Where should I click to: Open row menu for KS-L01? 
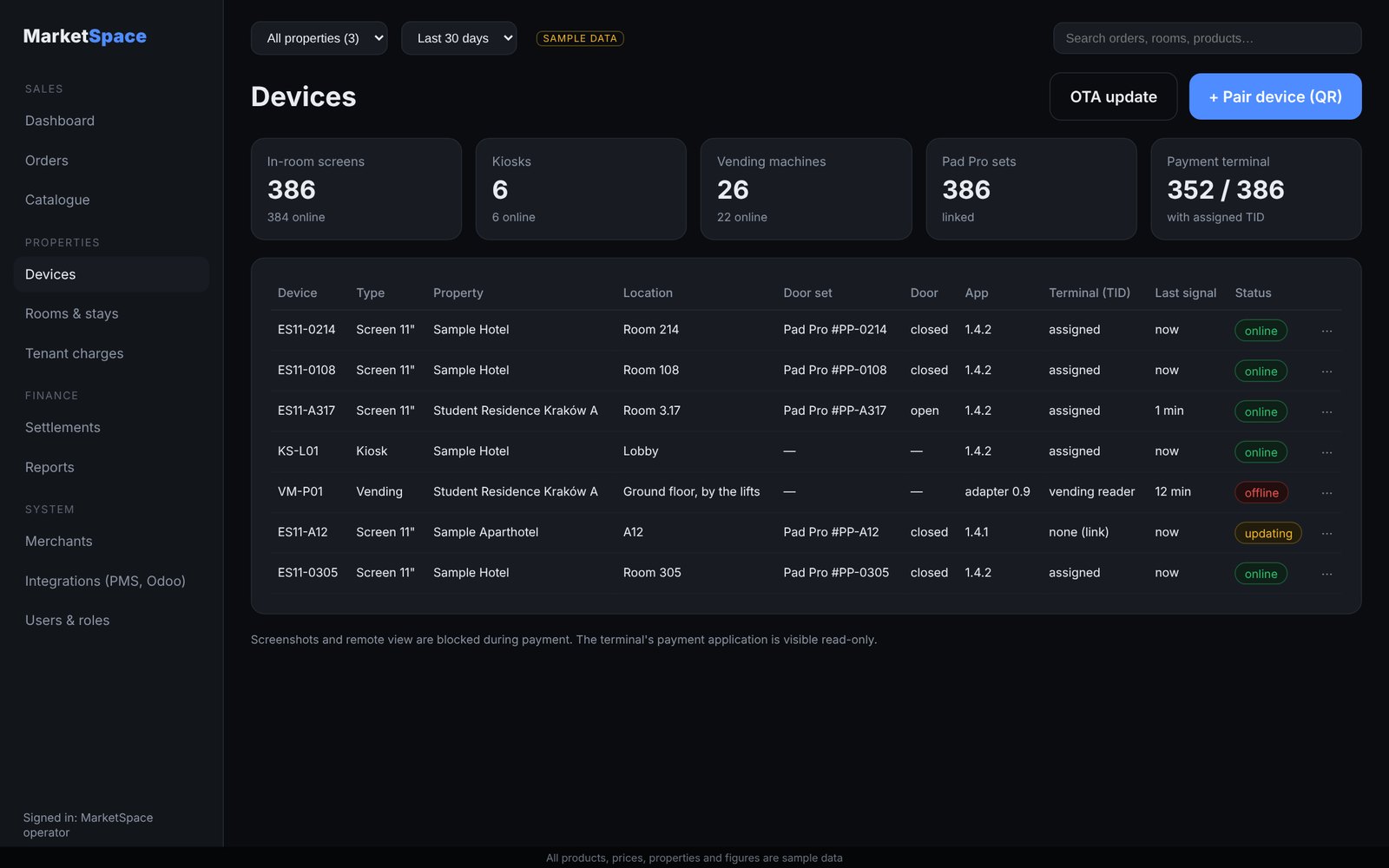[1326, 452]
